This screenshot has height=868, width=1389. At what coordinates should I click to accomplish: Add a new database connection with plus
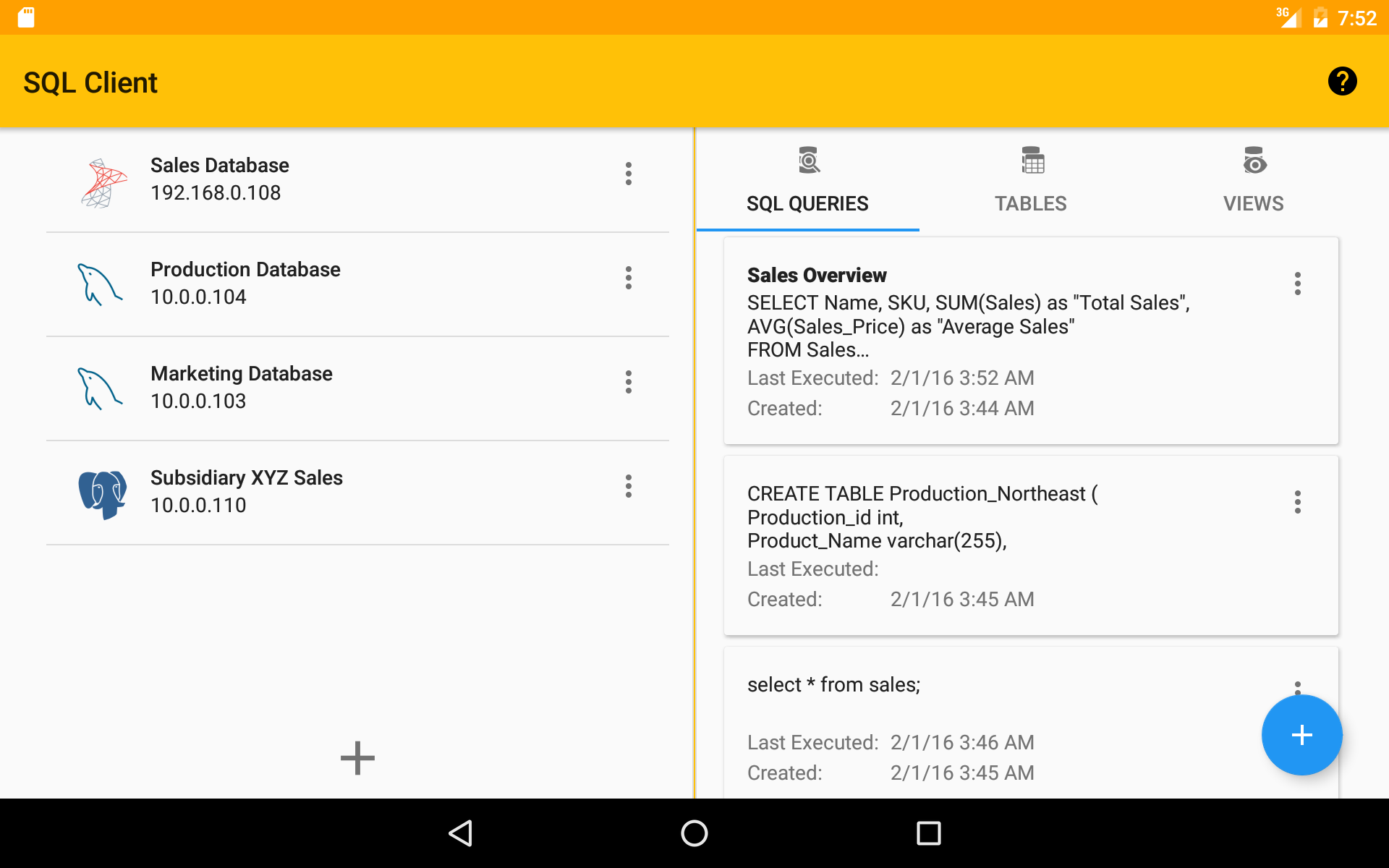click(x=357, y=757)
